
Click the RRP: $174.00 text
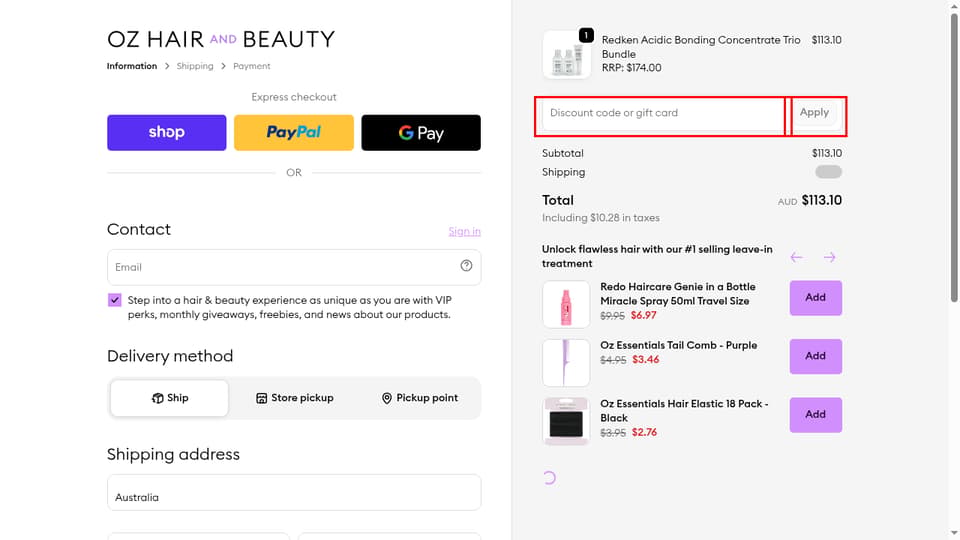631,68
